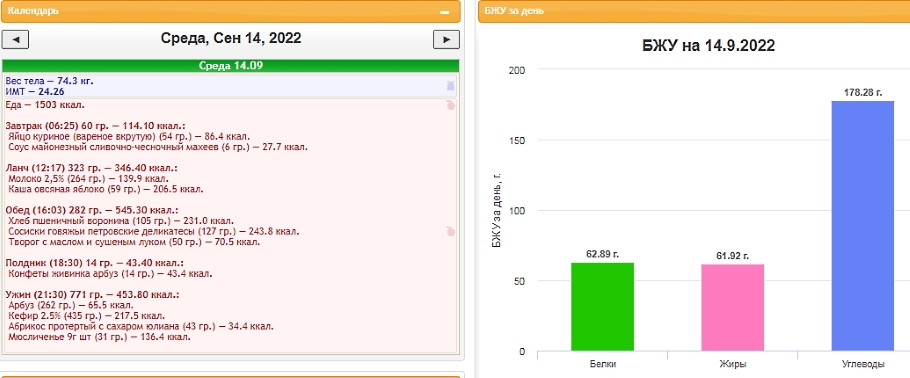This screenshot has width=910, height=378.
Task: Select the green Среда 14.09 day bar
Action: (x=230, y=66)
